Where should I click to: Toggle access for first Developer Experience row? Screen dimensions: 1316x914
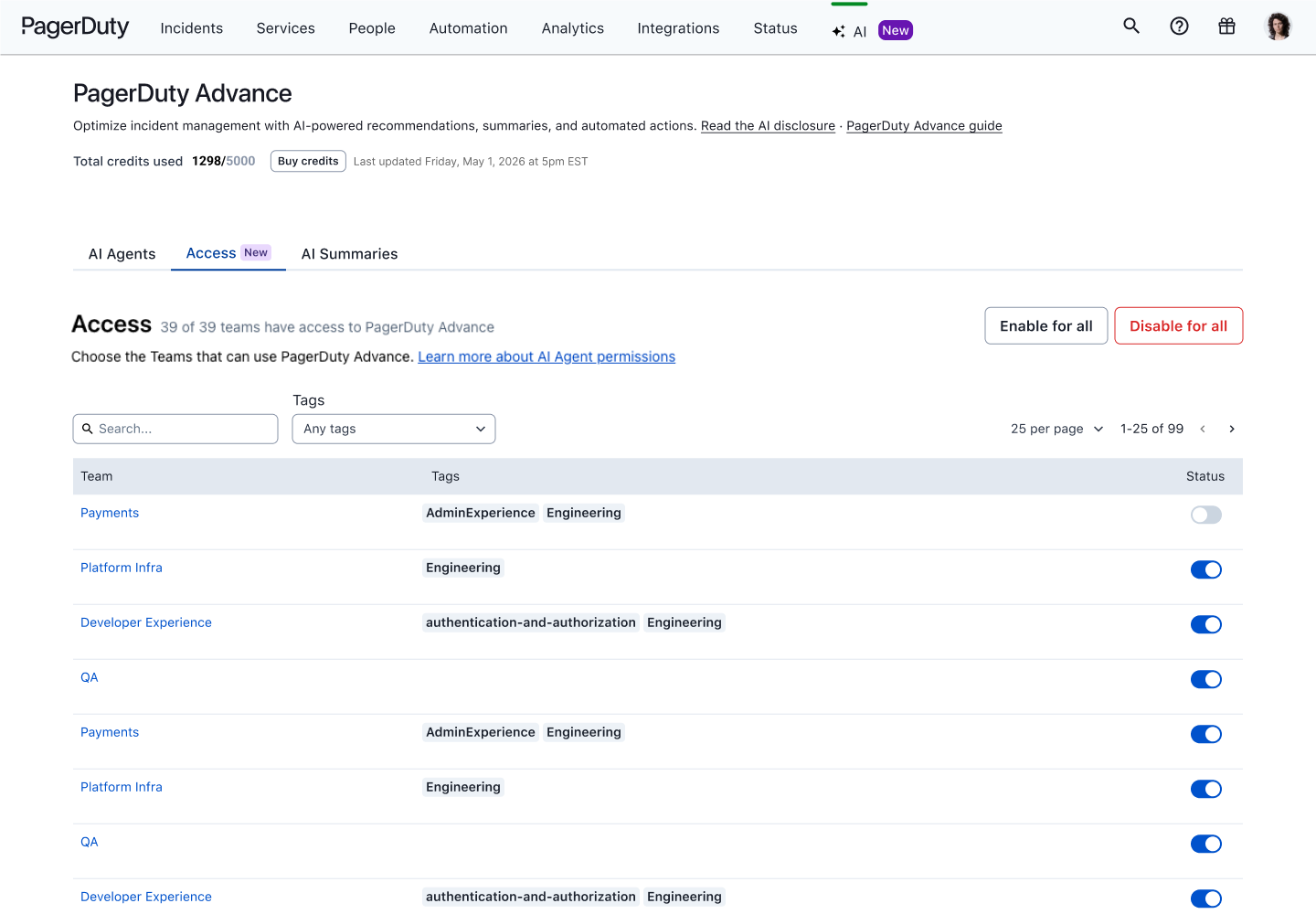[1206, 624]
